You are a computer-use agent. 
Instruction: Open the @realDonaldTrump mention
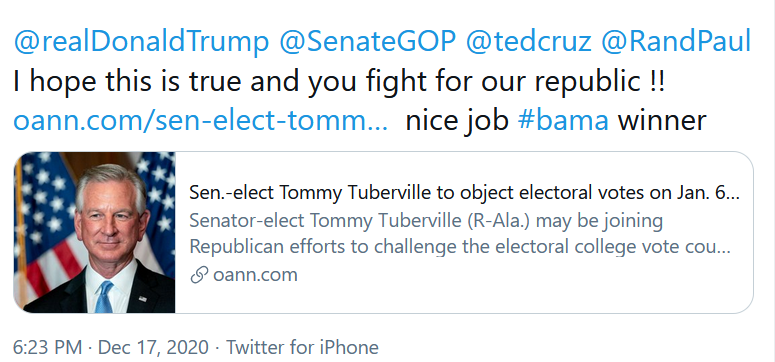point(141,41)
